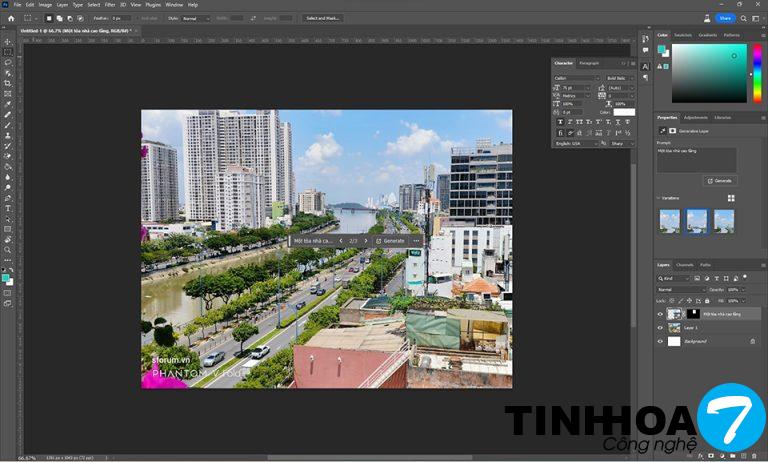
Task: Toggle visibility of Layer 1
Action: tap(661, 327)
